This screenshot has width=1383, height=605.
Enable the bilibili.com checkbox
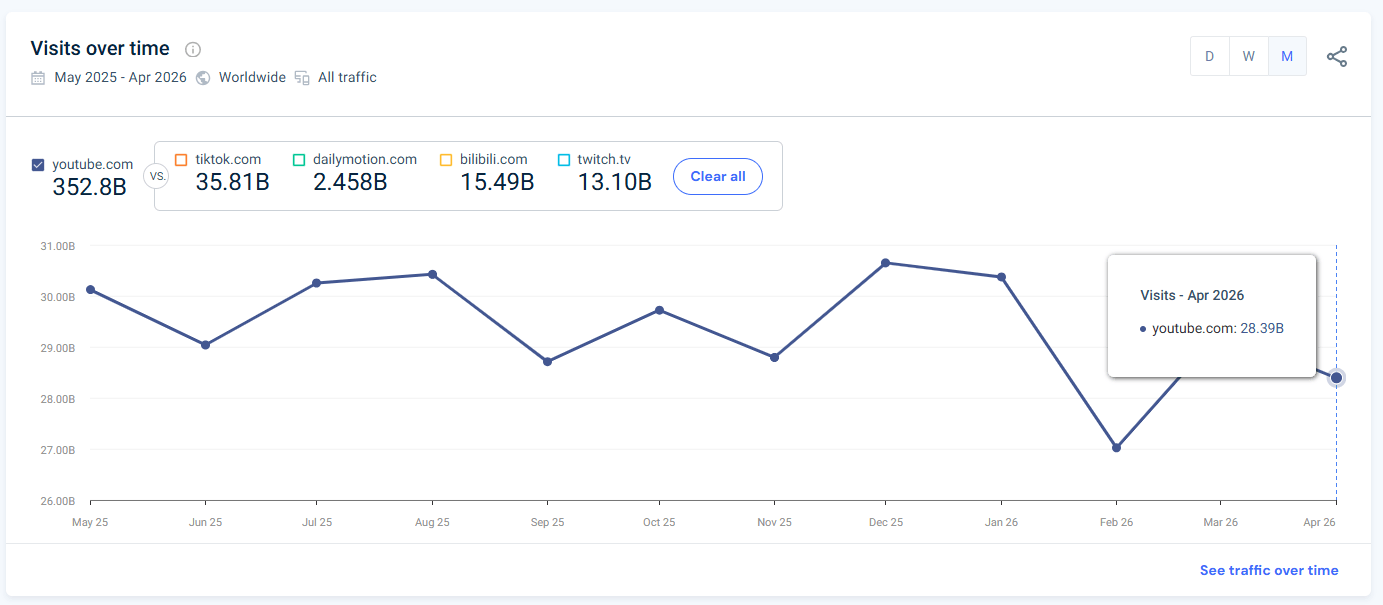pyautogui.click(x=446, y=160)
